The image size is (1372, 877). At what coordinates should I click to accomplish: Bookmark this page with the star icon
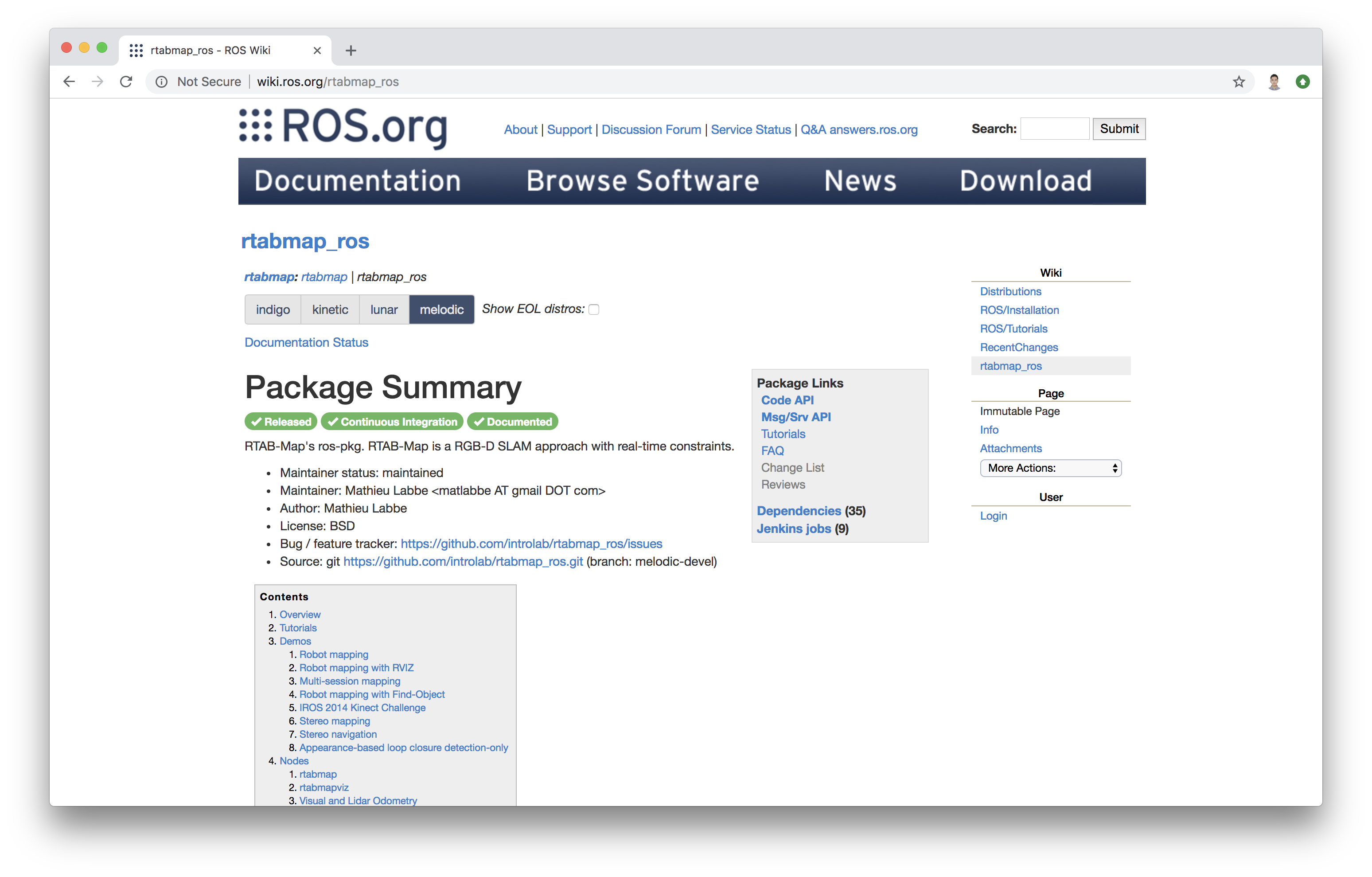1239,82
